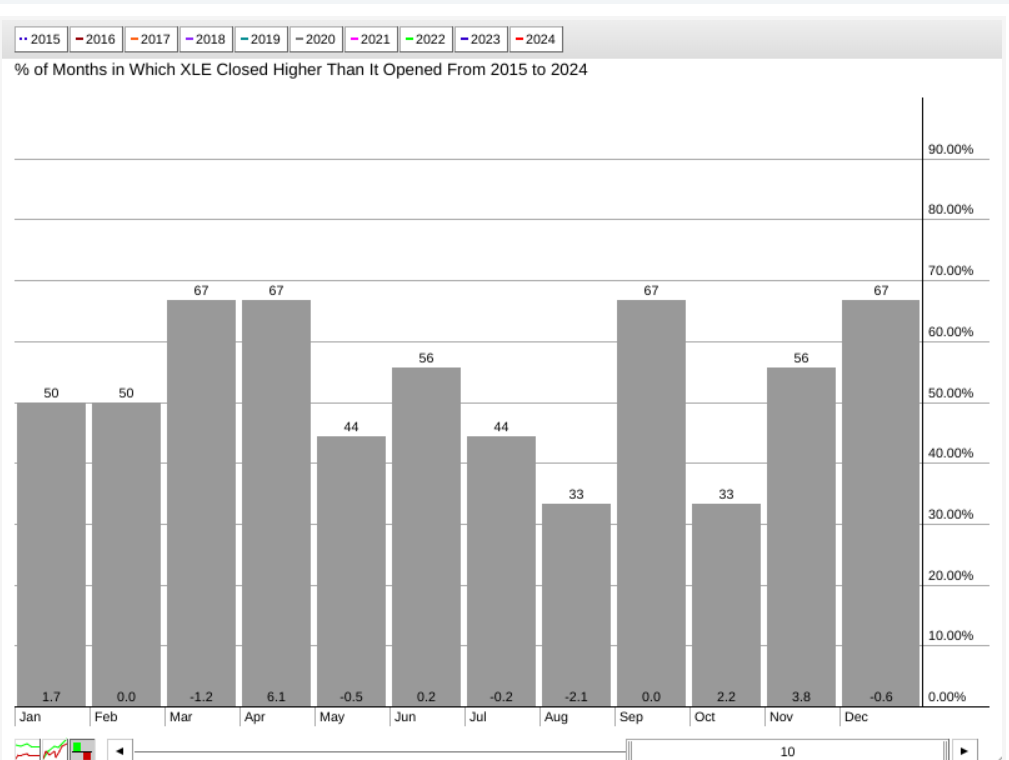Click the 20.00% axis label
Screen dimensions: 1009x760
950,575
